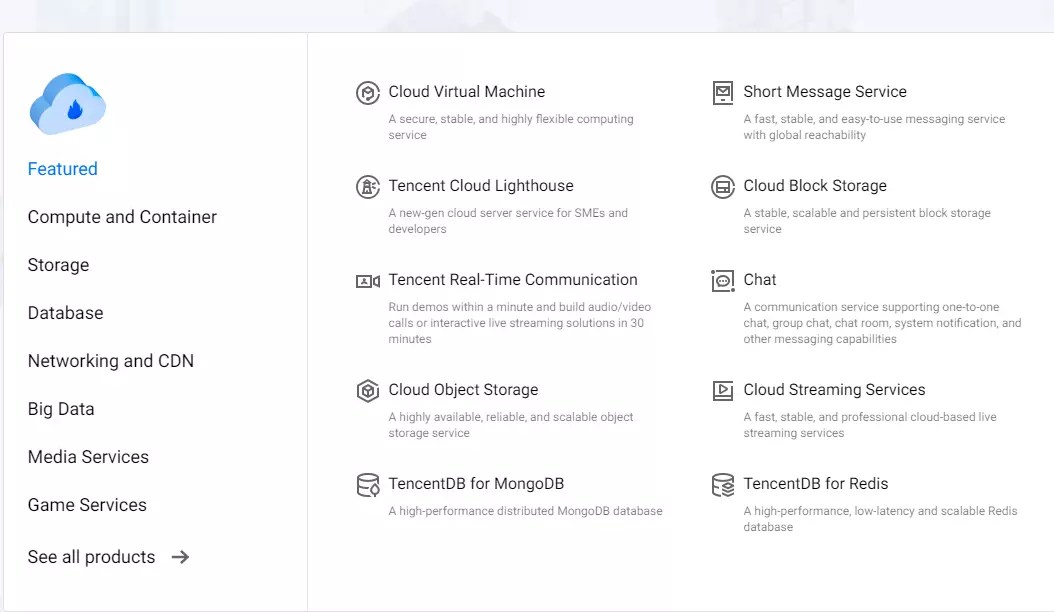Select the TencentDB for Redis stacked-disk icon
Viewport: 1054px width, 612px height.
tap(722, 483)
